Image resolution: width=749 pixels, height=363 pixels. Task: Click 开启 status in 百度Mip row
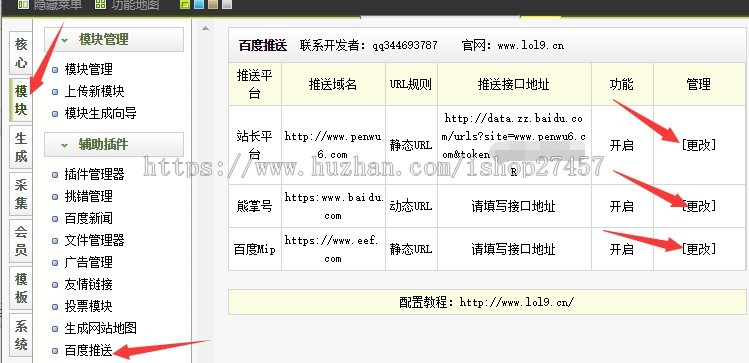[x=621, y=249]
